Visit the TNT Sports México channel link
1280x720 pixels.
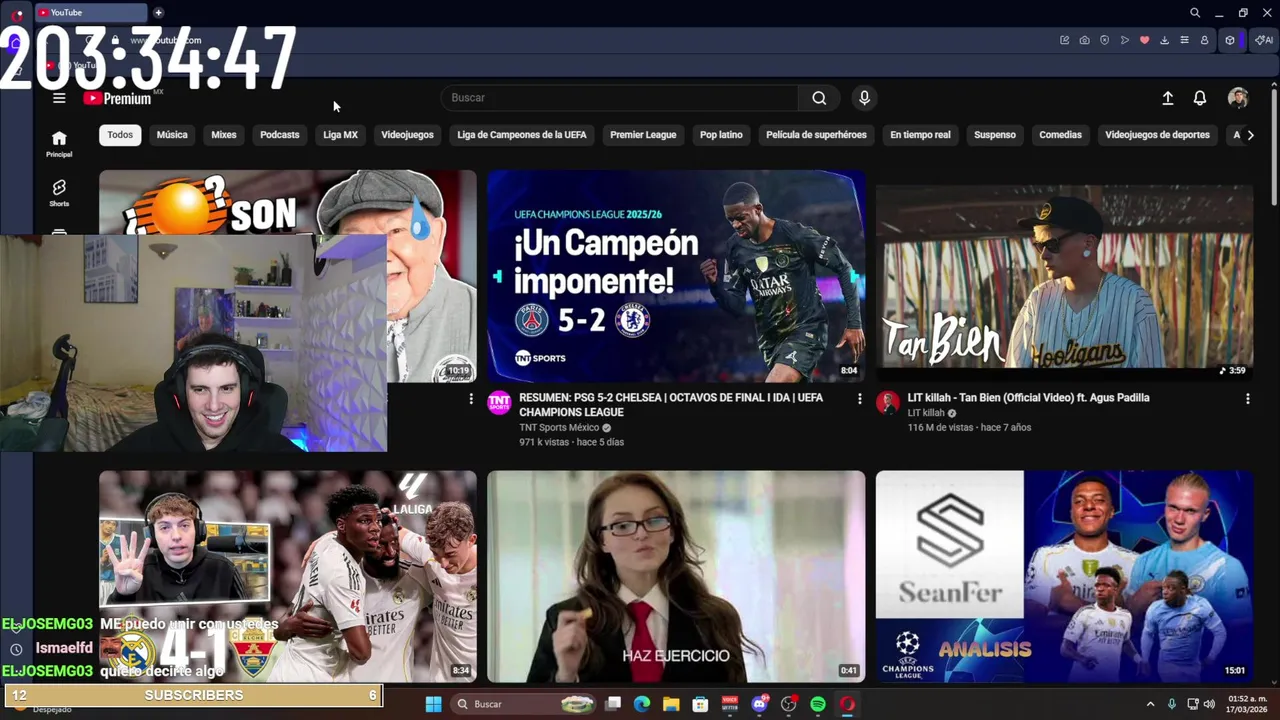(x=559, y=428)
